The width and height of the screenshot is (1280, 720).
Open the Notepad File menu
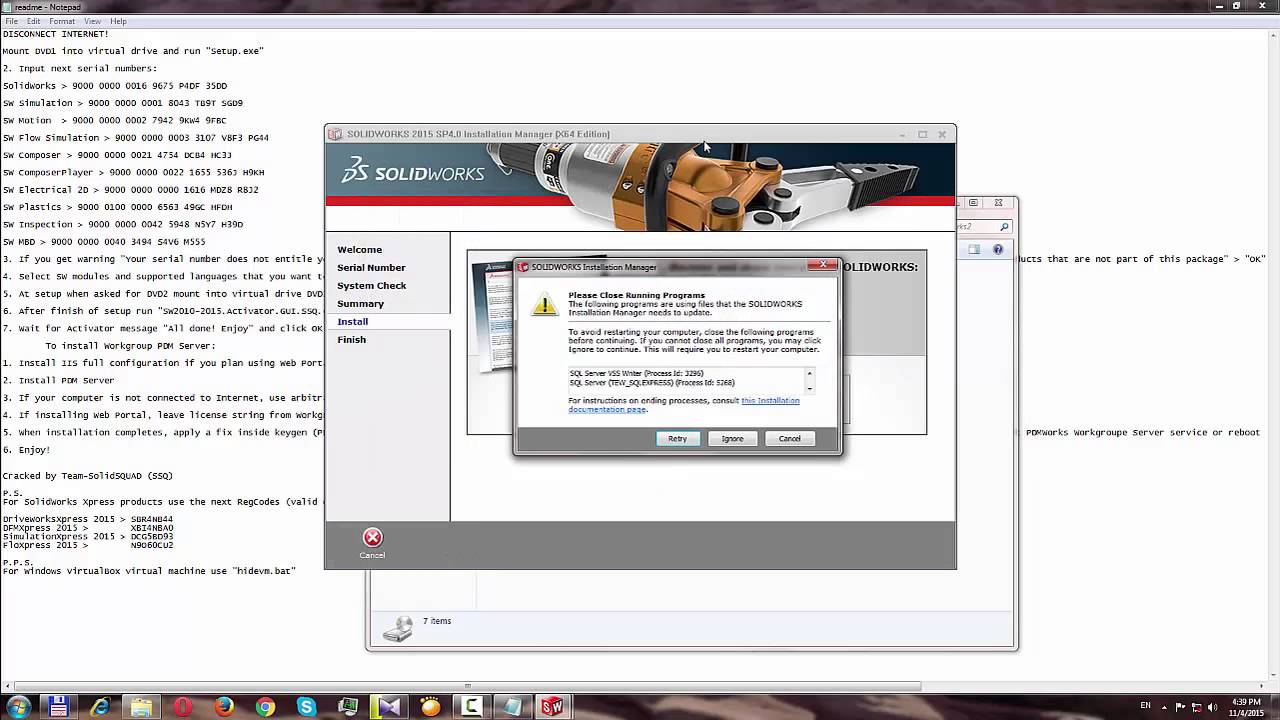(11, 21)
